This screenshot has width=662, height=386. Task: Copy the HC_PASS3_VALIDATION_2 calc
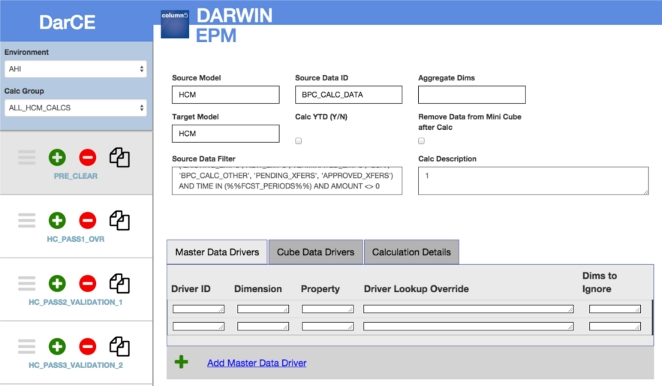119,346
